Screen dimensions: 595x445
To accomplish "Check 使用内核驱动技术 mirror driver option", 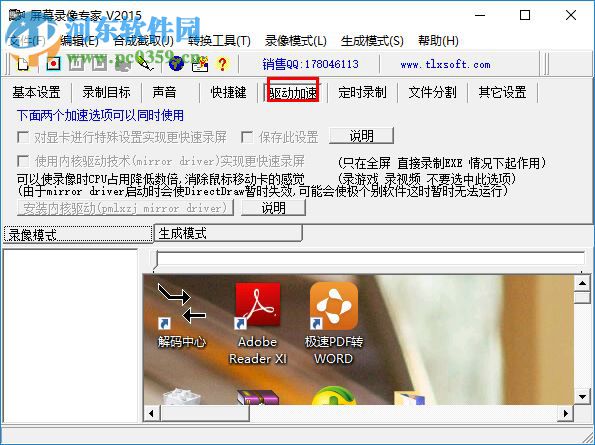I will pos(23,161).
